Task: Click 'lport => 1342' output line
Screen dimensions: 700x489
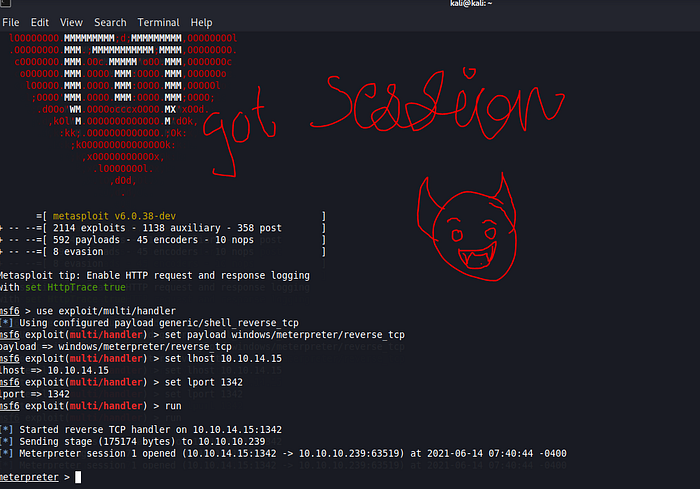Action: [x=35, y=394]
